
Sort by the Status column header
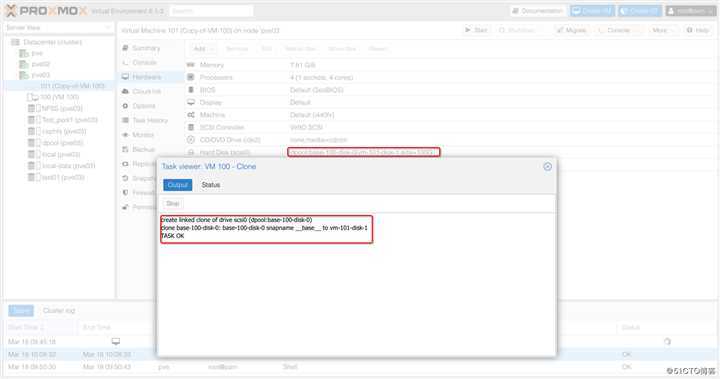(631, 327)
